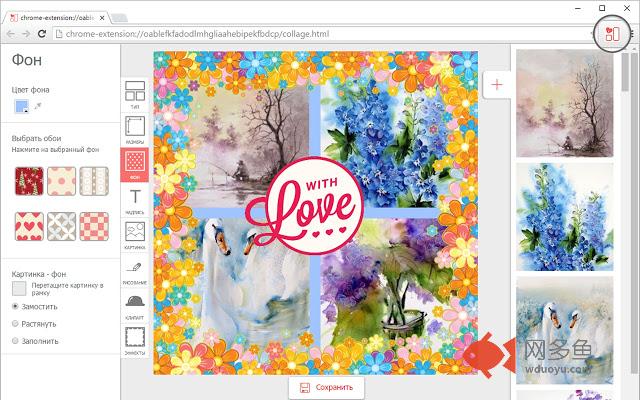Select the blue delphinium flowers thumbnail

pos(564,217)
